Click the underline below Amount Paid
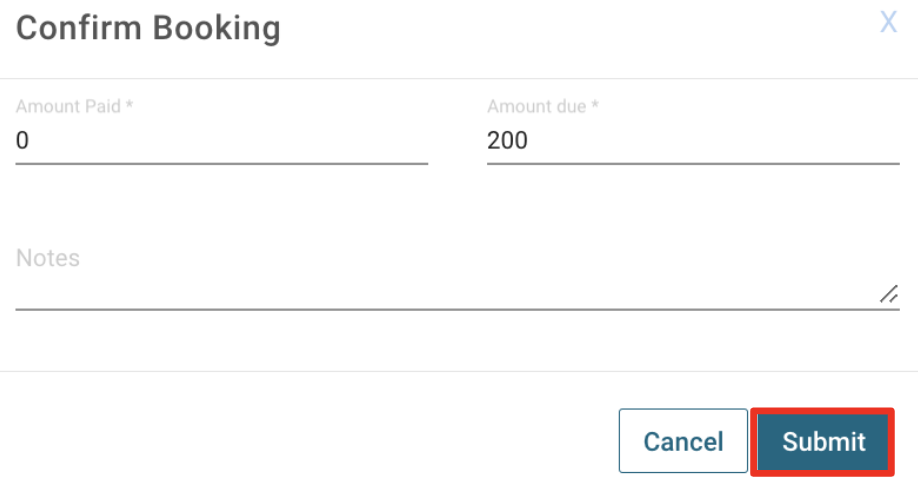The width and height of the screenshot is (918, 480). [x=222, y=162]
